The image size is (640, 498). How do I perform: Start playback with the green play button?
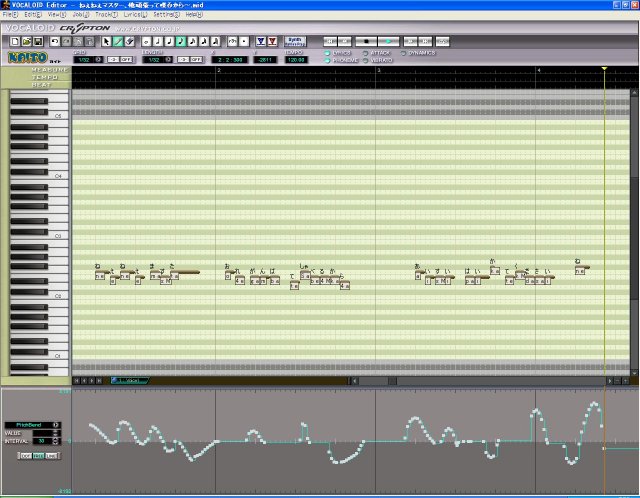click(x=389, y=42)
